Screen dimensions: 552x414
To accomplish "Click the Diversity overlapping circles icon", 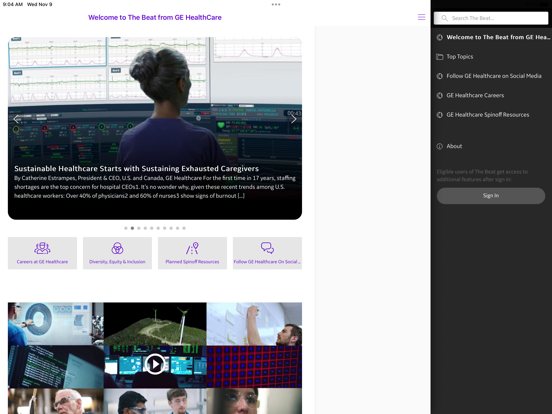I will click(x=117, y=248).
